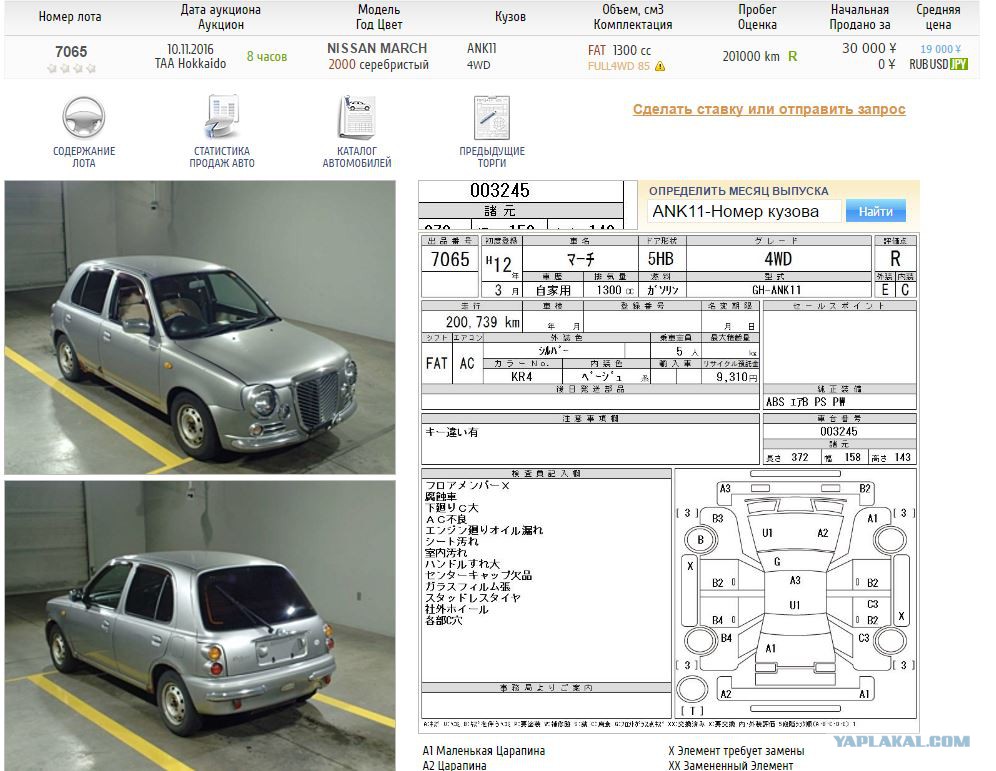Click the 201000 km mileage value
Viewport: 996px width, 771px height.
pos(751,57)
